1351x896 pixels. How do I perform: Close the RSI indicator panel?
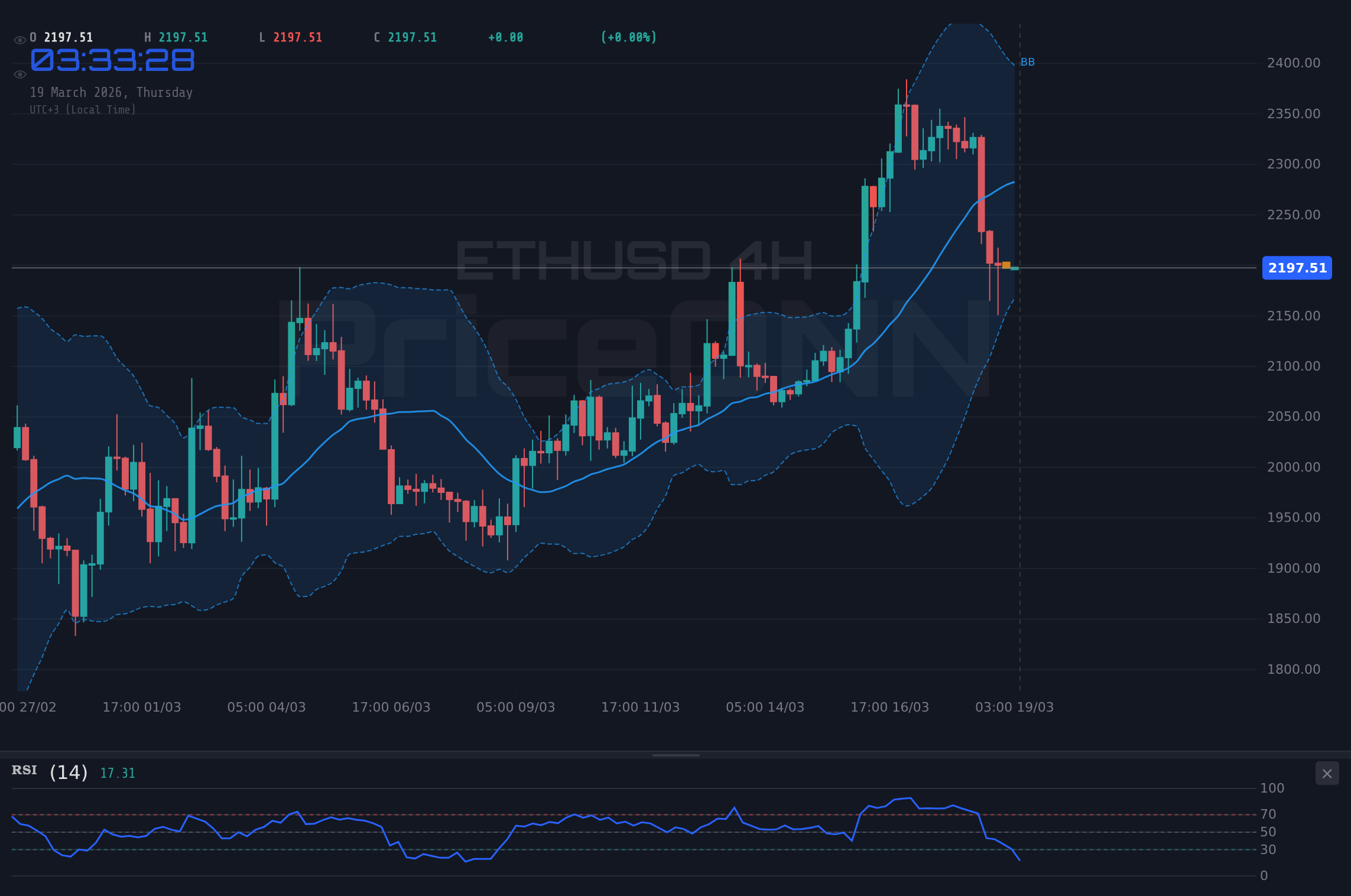click(x=1327, y=773)
